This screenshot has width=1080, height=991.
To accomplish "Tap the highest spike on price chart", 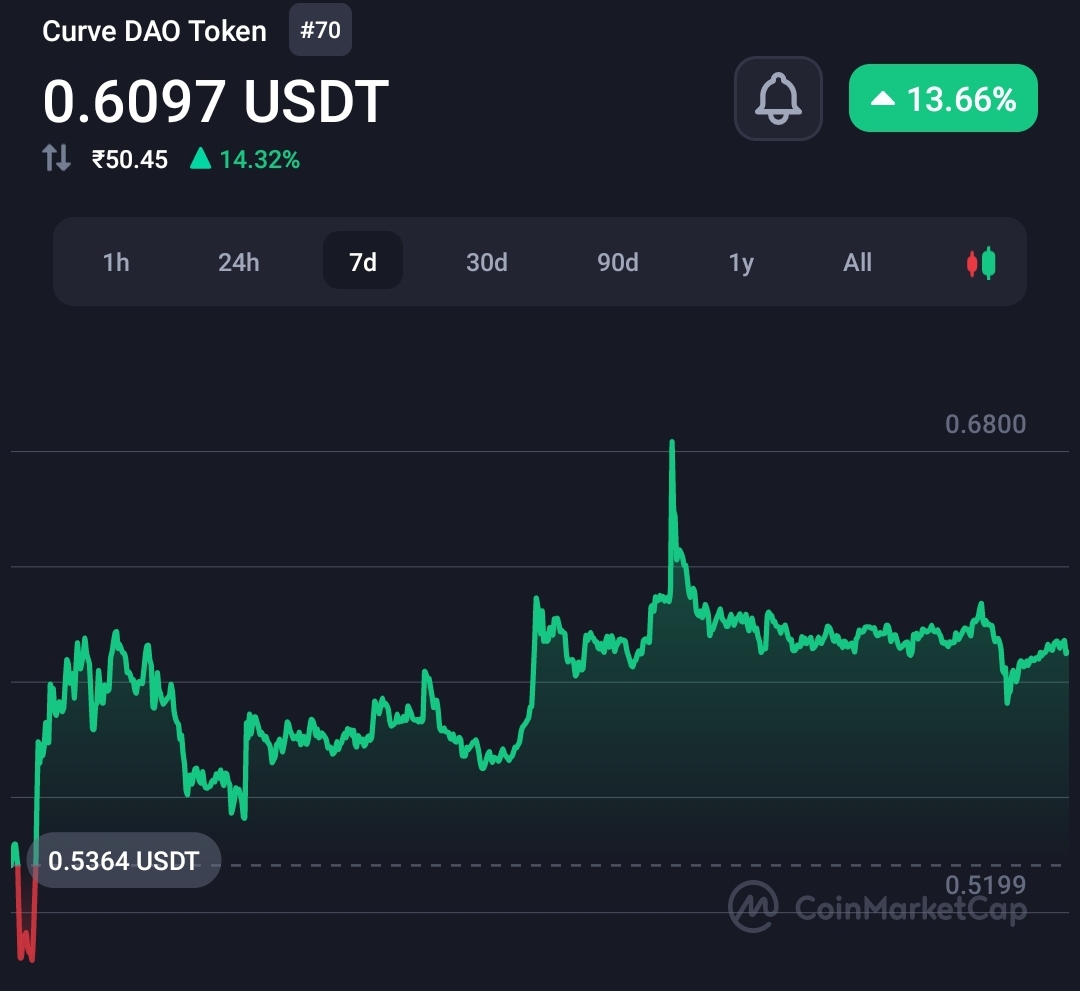I will (672, 444).
